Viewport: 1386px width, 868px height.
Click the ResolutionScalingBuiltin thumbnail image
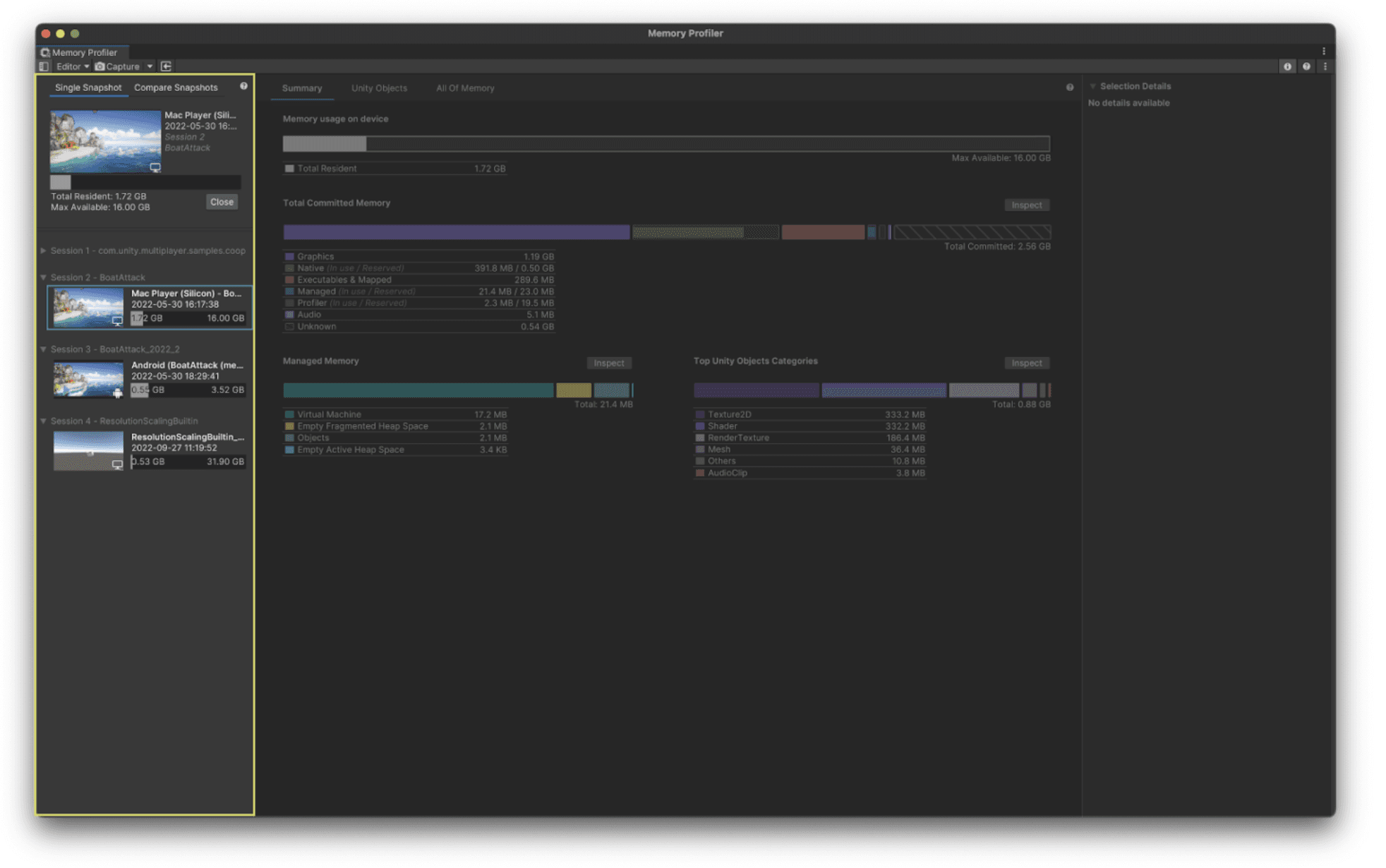(88, 451)
